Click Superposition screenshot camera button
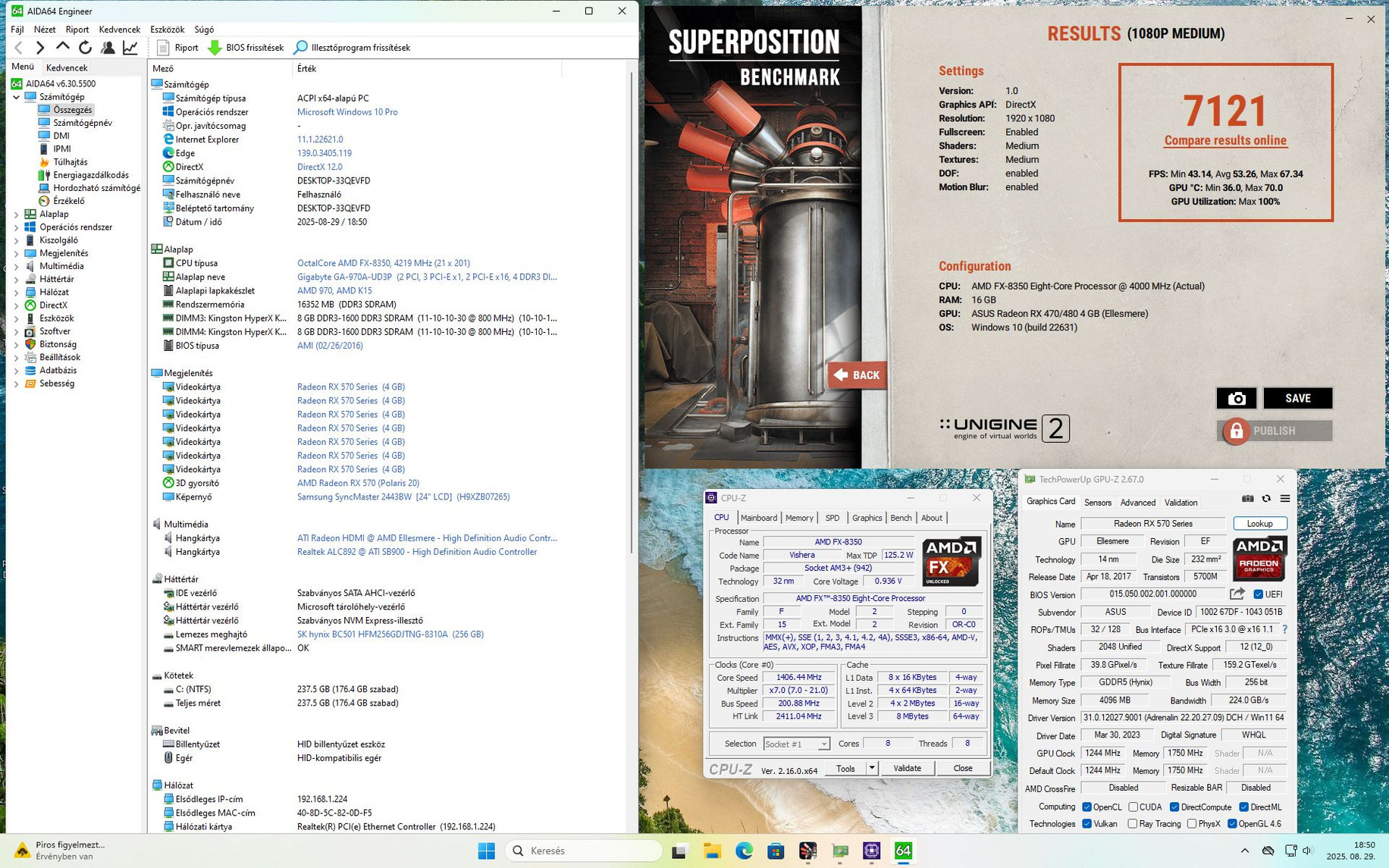Screen dimensions: 1389x868 pos(1236,398)
